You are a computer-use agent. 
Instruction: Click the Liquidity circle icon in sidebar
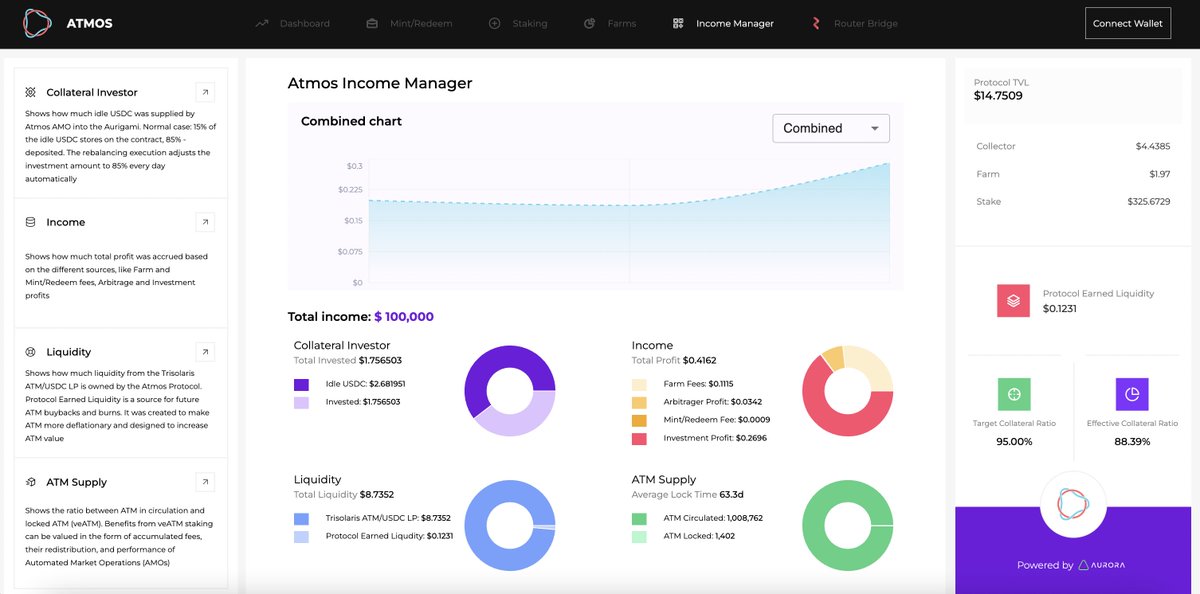point(30,352)
